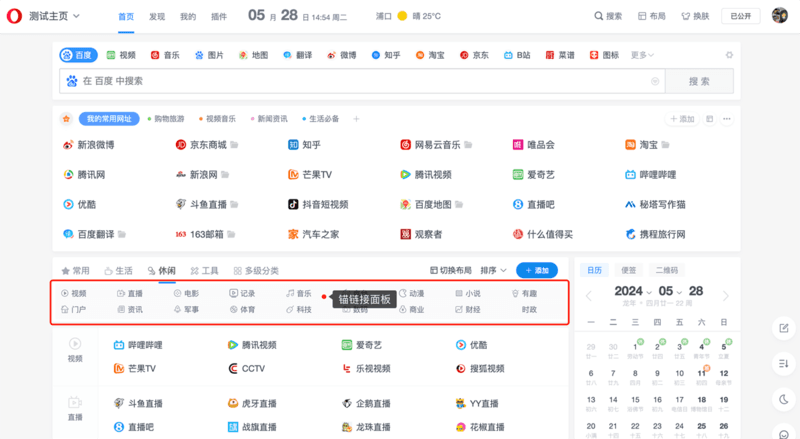Open favorites panel more options (…)
This screenshot has width=800, height=439.
point(727,119)
